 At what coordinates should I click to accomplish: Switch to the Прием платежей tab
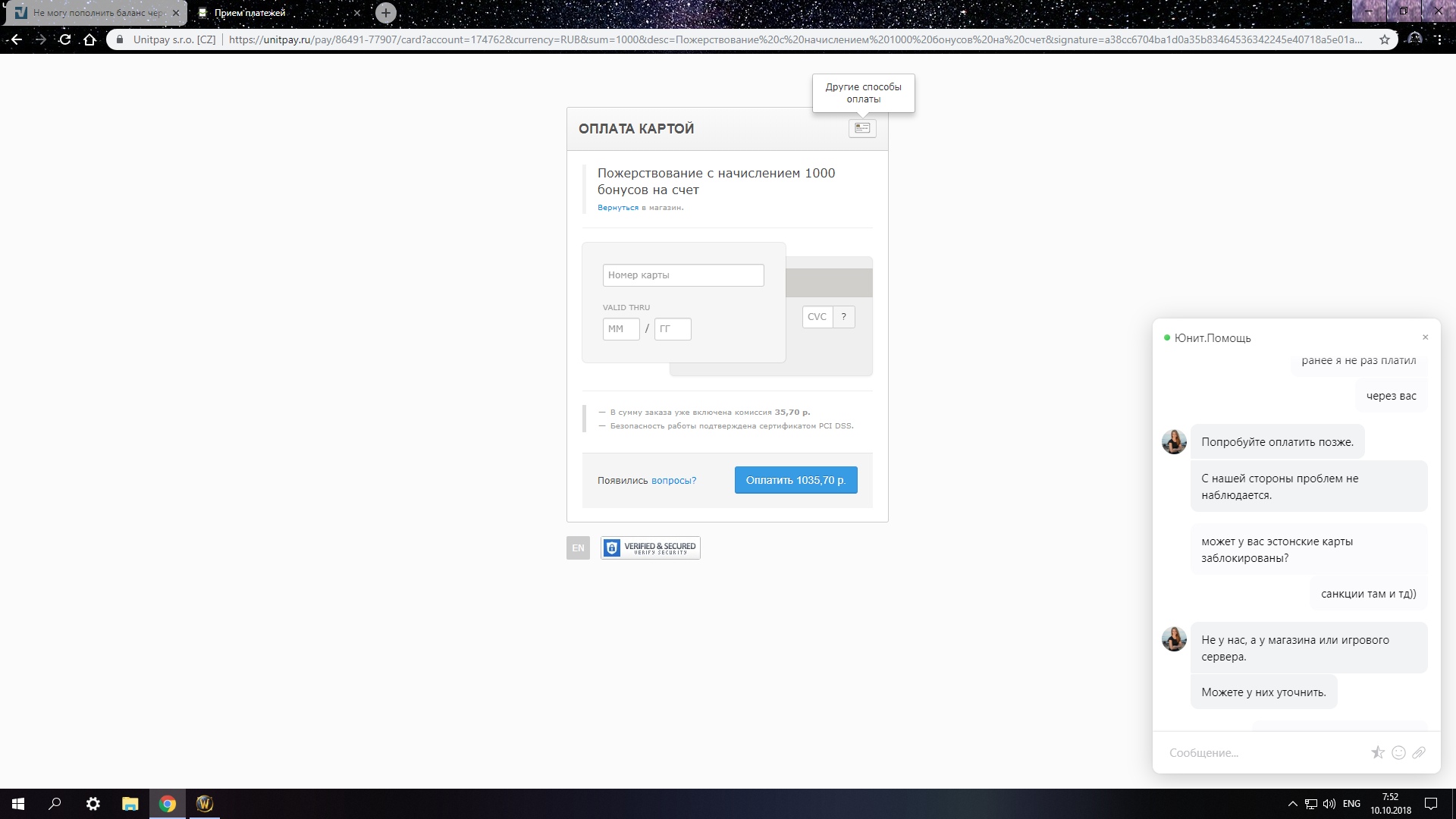point(250,13)
